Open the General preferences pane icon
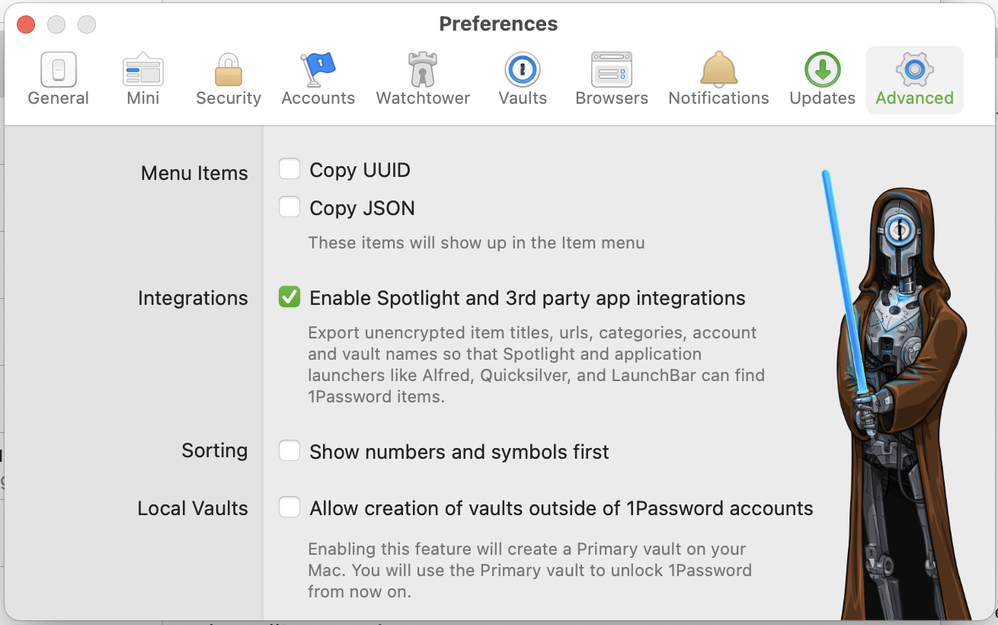 click(x=58, y=70)
